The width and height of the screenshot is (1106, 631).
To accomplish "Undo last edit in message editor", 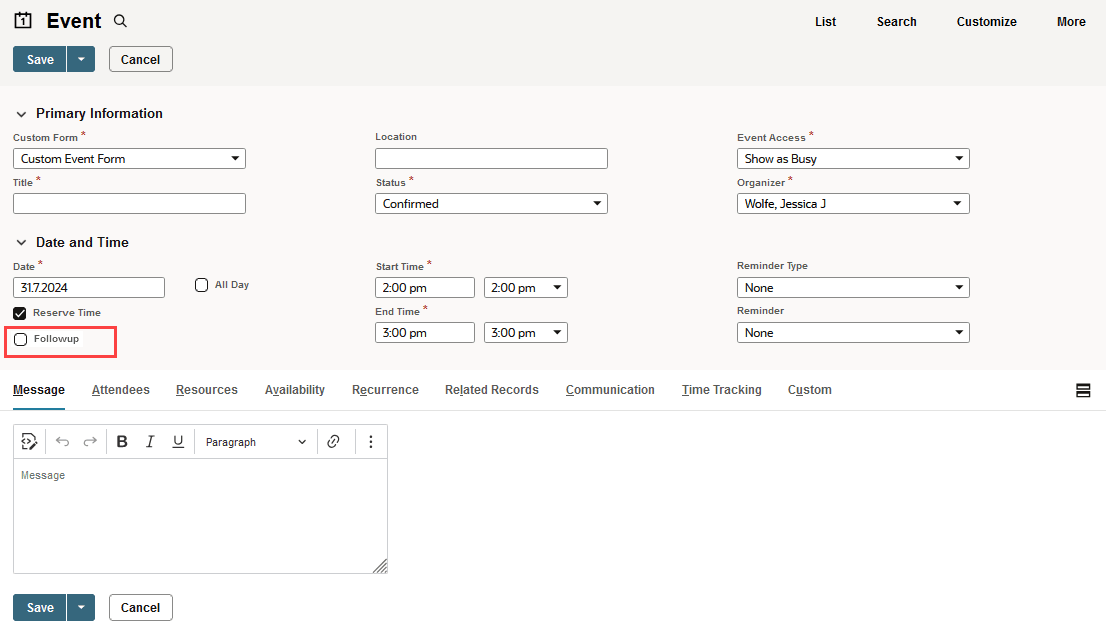I will (62, 441).
